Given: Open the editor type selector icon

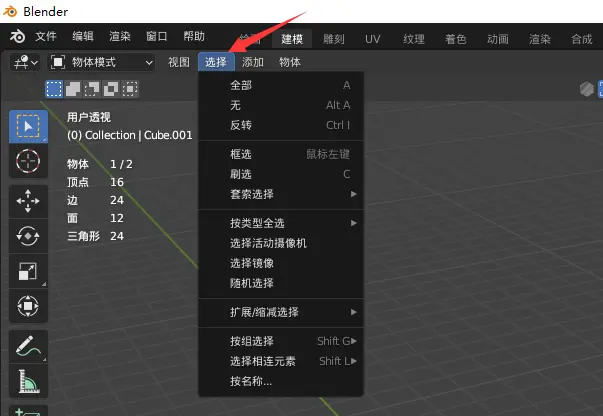Looking at the screenshot, I should [x=25, y=62].
